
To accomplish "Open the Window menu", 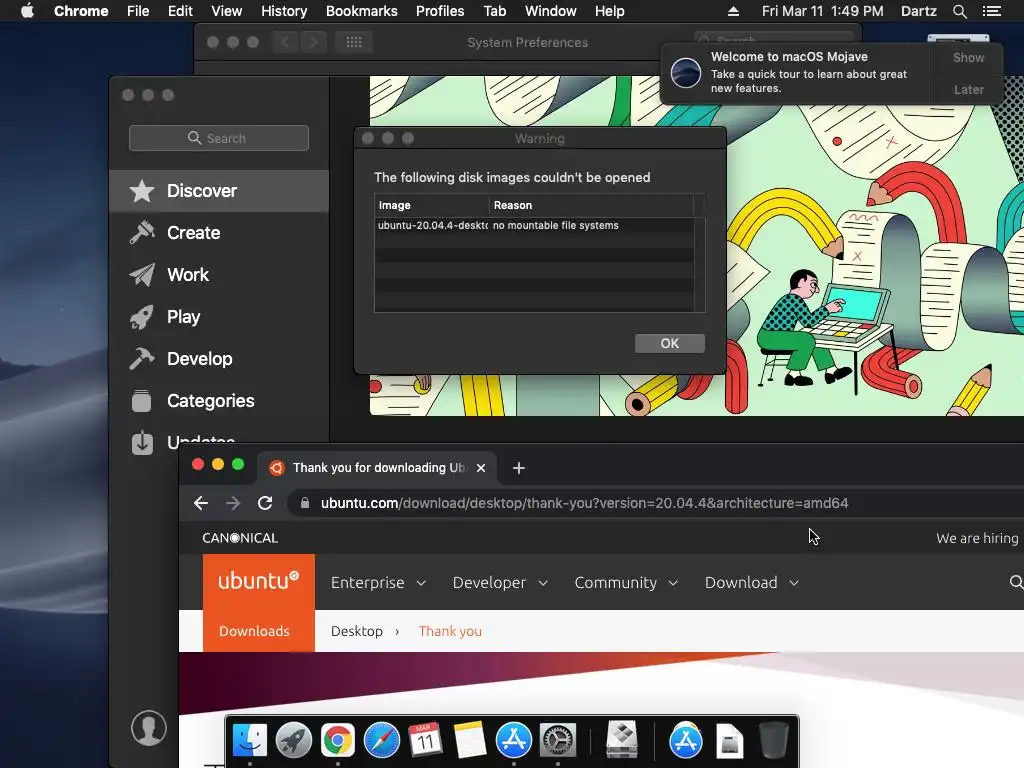I will pos(551,11).
